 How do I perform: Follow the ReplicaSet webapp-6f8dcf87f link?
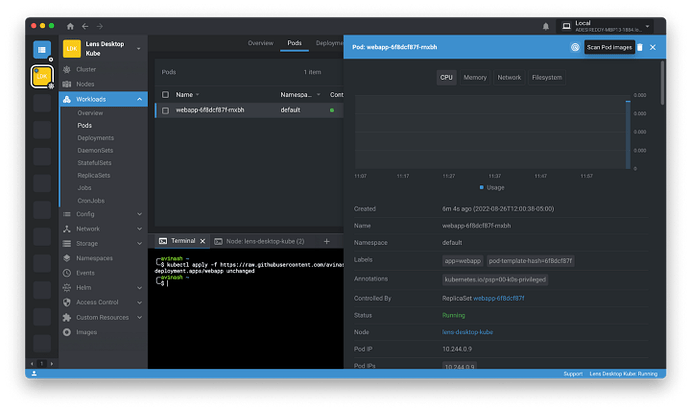coord(499,298)
